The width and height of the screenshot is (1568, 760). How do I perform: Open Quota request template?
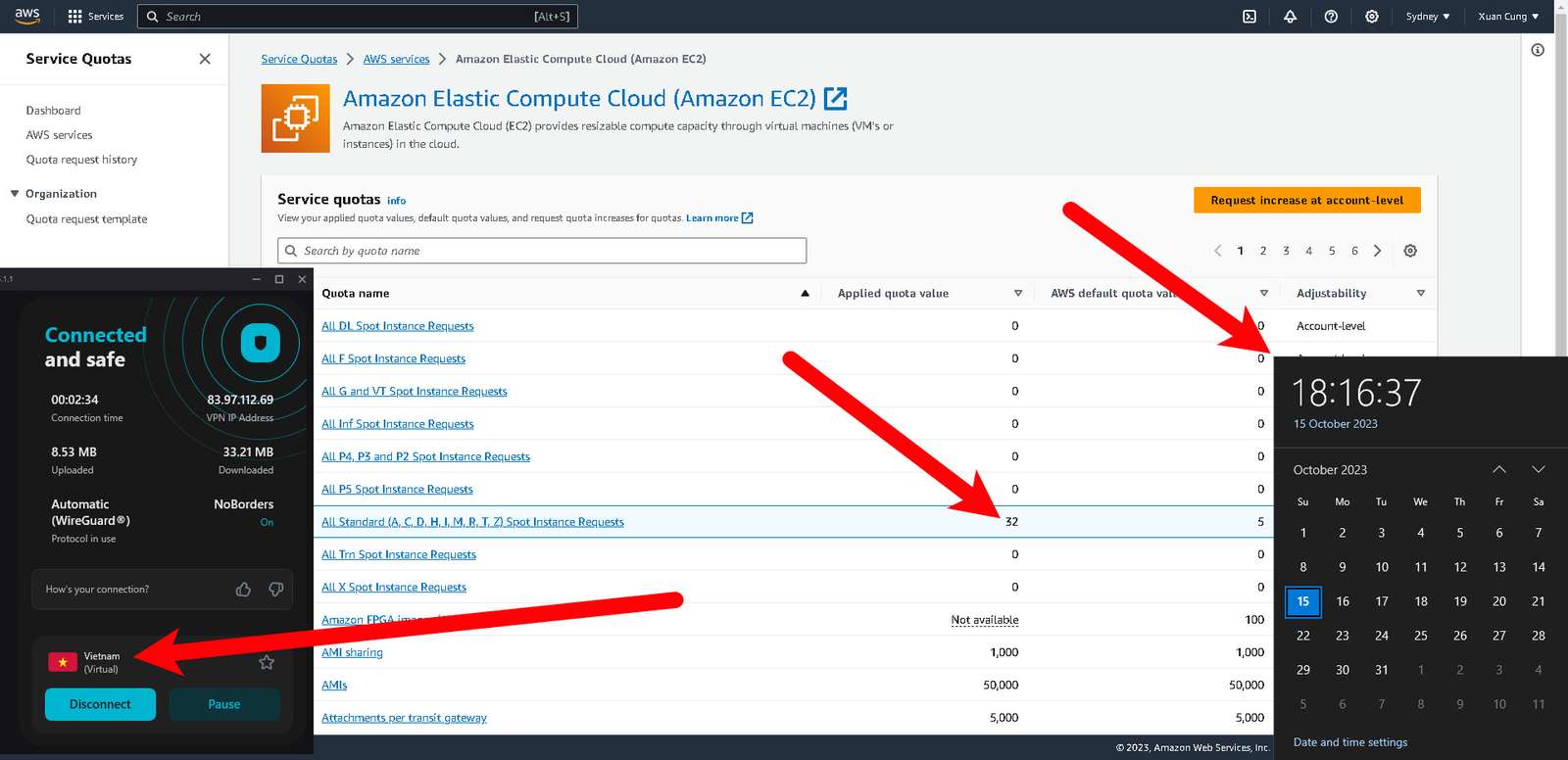[x=86, y=219]
